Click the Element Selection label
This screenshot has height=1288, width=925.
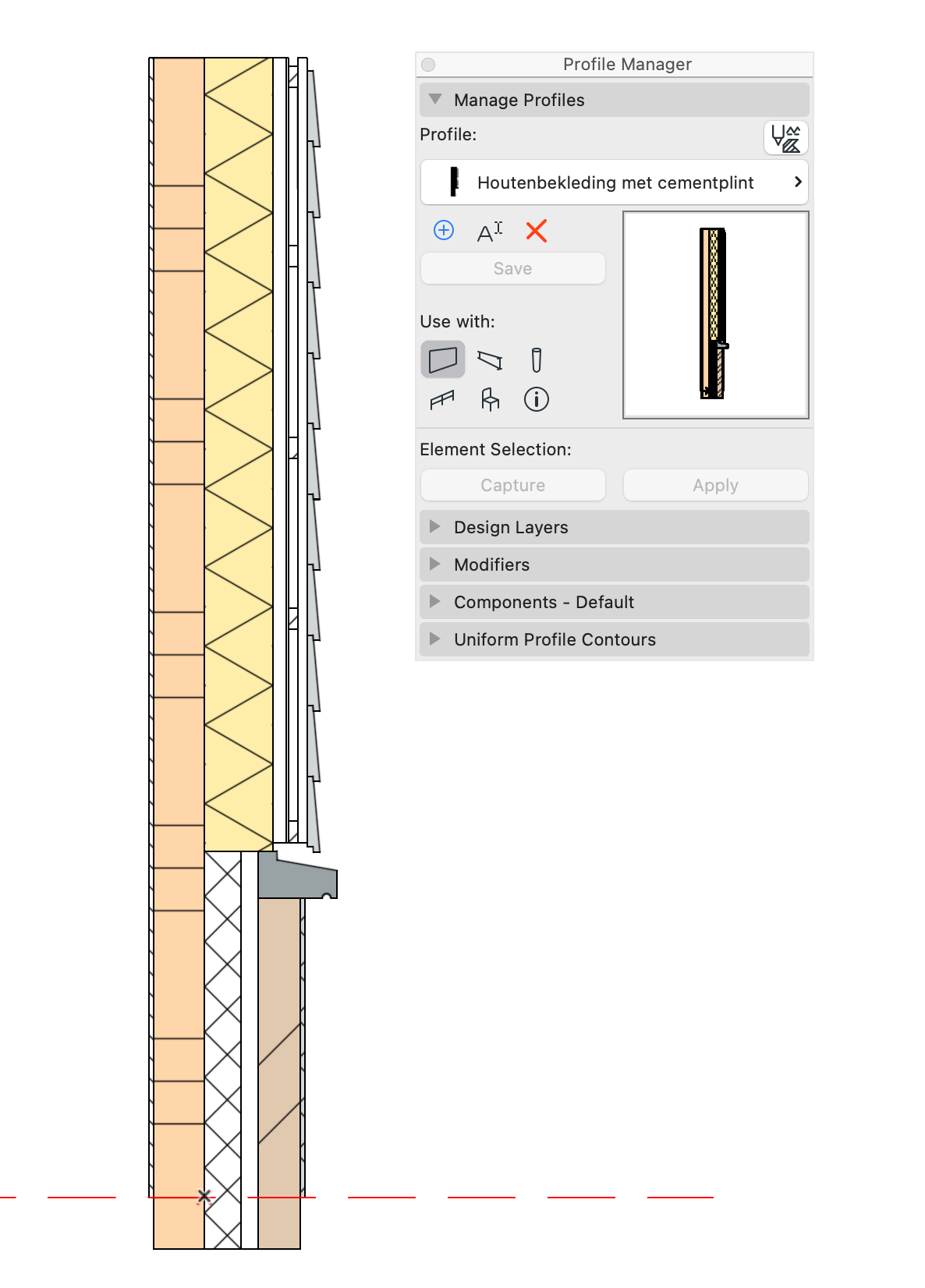[x=495, y=449]
